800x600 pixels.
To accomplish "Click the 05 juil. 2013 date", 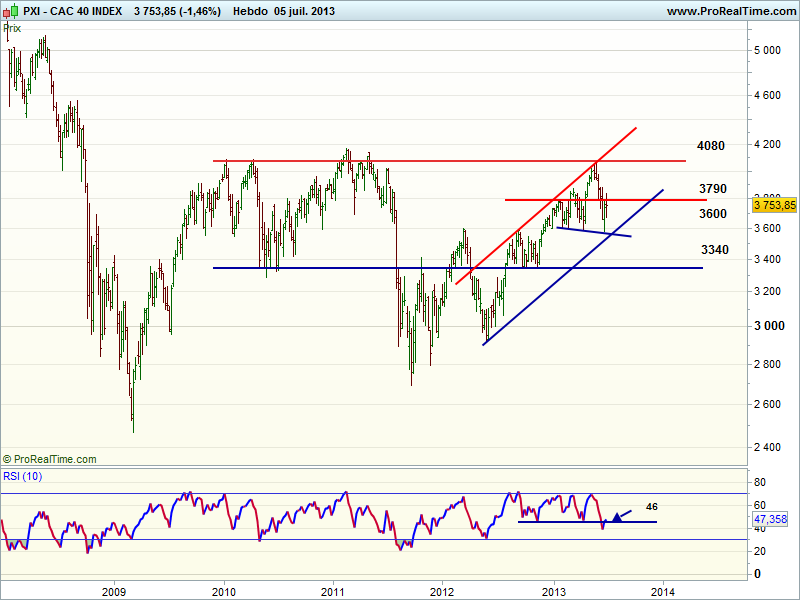I will 301,12.
